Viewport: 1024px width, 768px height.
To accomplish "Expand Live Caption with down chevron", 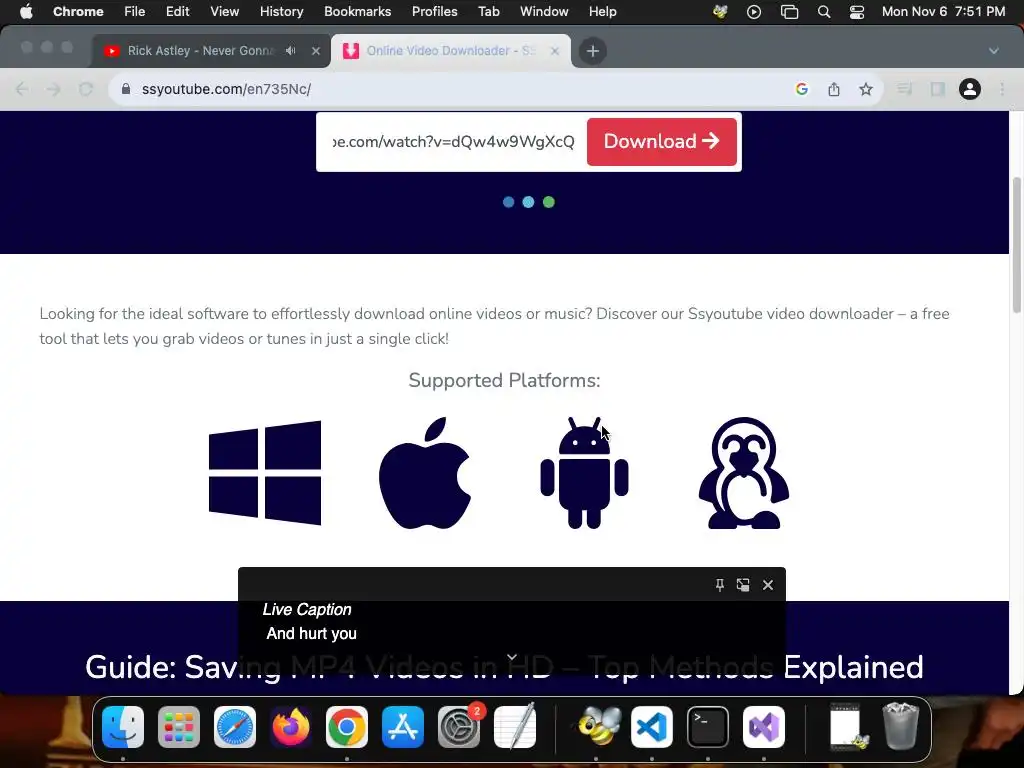I will point(512,657).
